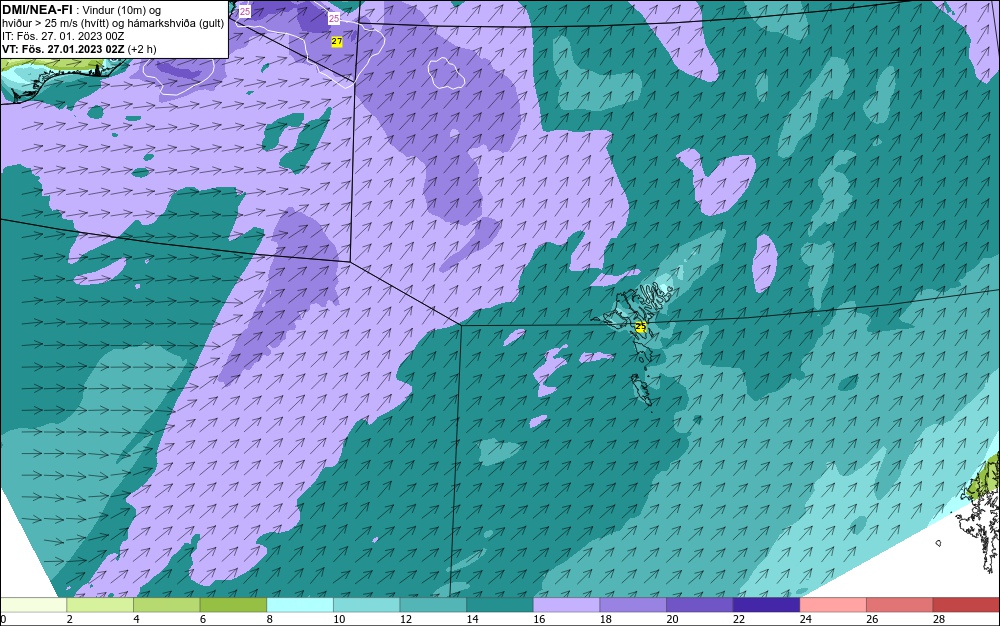Click the legend scale number 10
Viewport: 1000px width, 626px height.
click(339, 619)
